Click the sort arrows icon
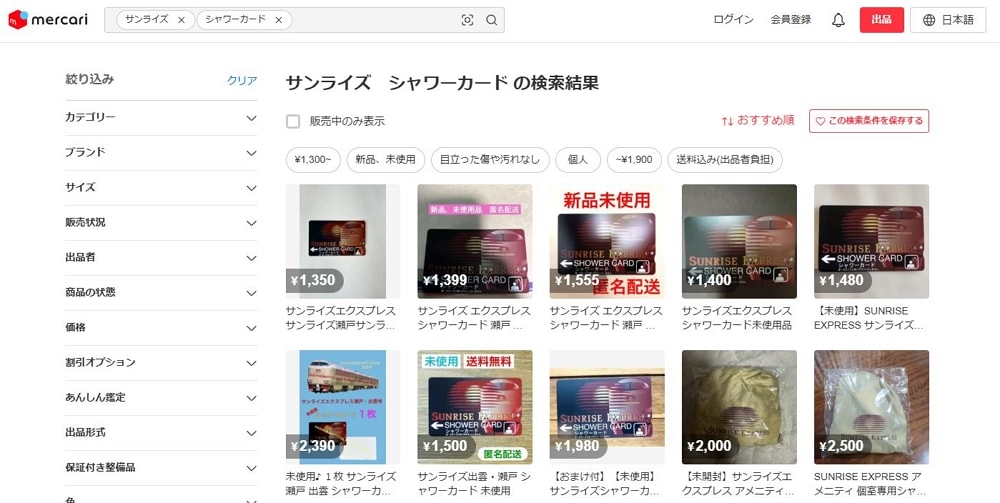Image resolution: width=1000 pixels, height=503 pixels. click(x=727, y=120)
